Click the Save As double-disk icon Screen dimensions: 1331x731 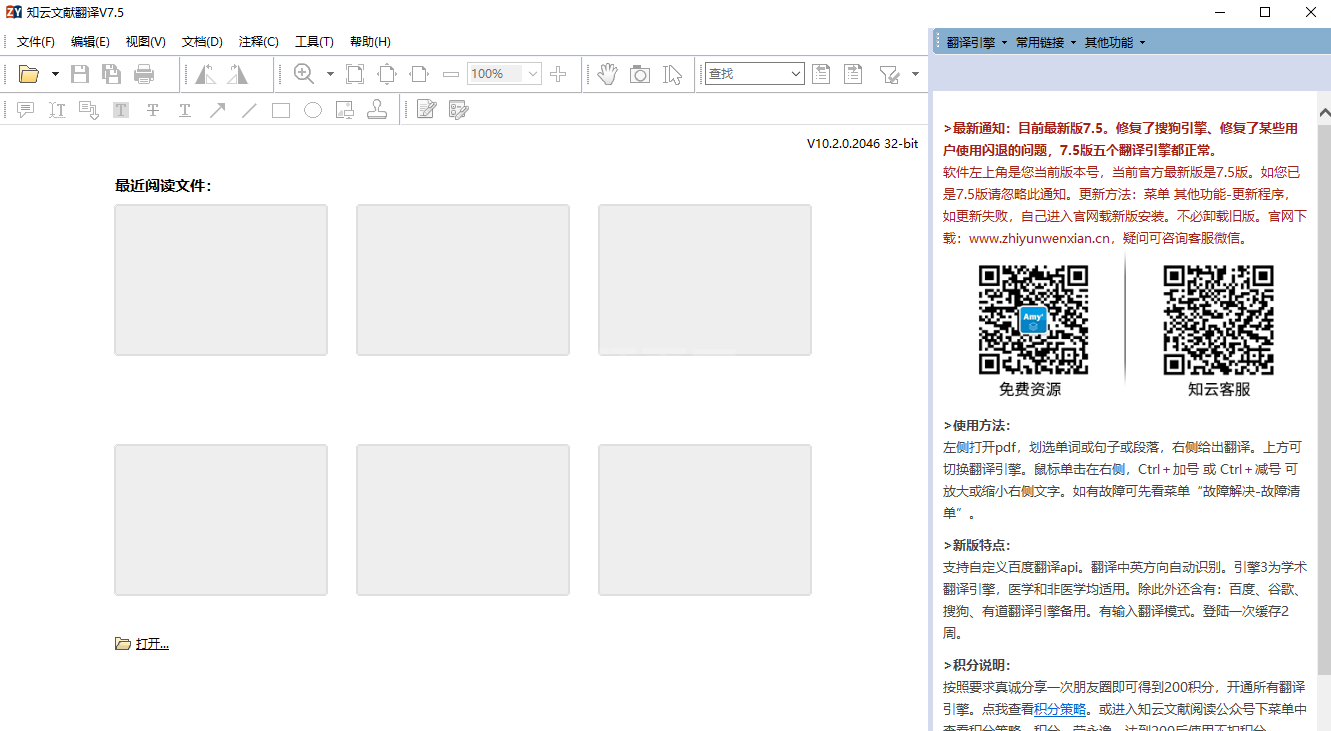click(x=112, y=74)
